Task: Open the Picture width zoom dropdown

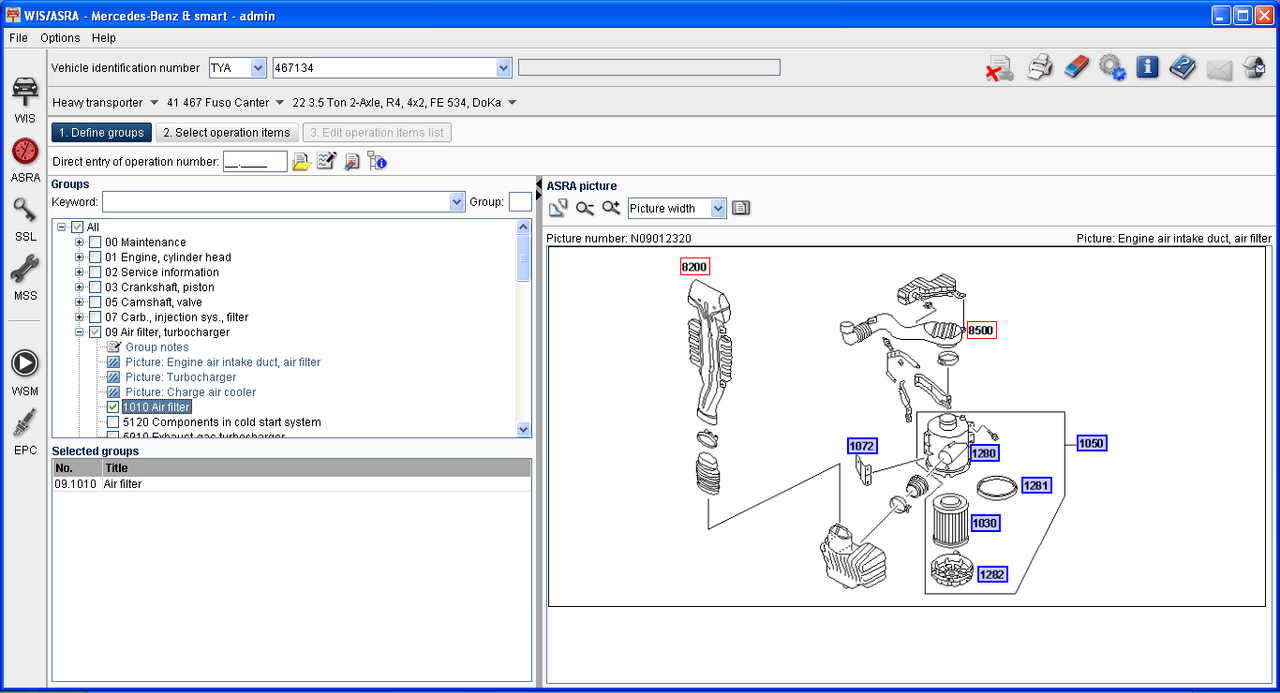Action: [x=718, y=208]
